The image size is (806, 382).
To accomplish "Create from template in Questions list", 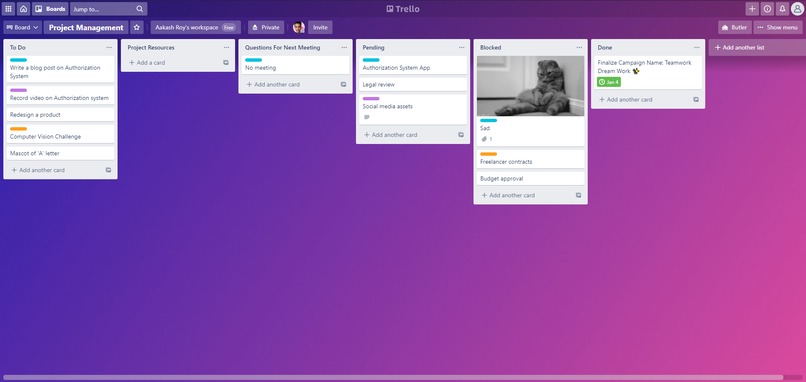I will [x=343, y=84].
